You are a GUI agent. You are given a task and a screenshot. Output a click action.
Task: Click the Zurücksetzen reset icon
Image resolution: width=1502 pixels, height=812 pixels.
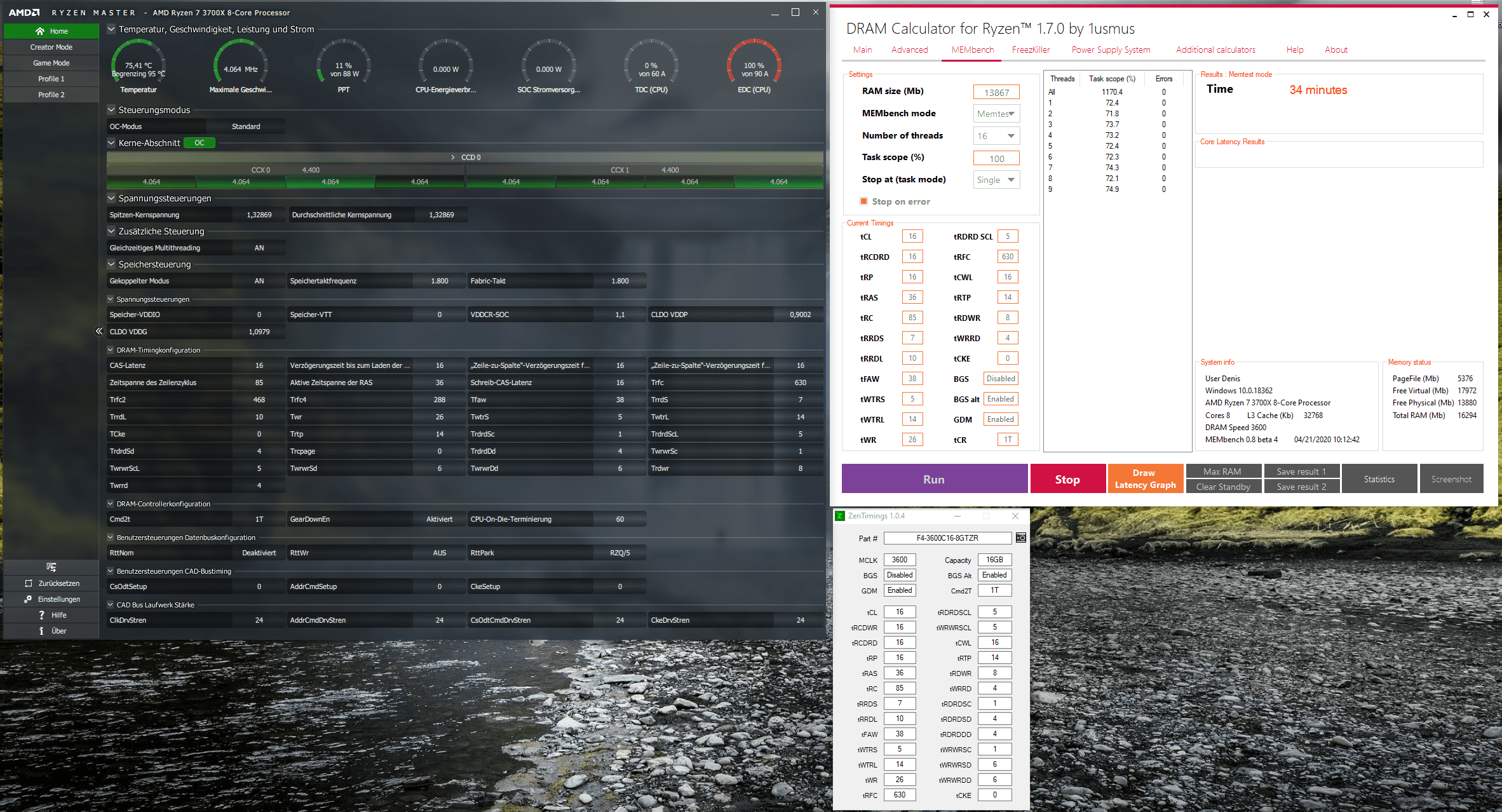coord(28,583)
